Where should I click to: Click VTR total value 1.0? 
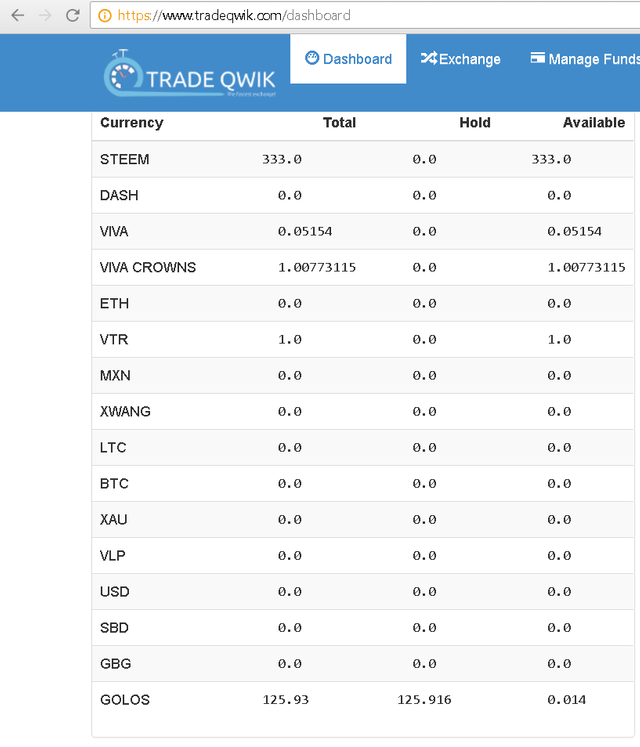point(290,340)
